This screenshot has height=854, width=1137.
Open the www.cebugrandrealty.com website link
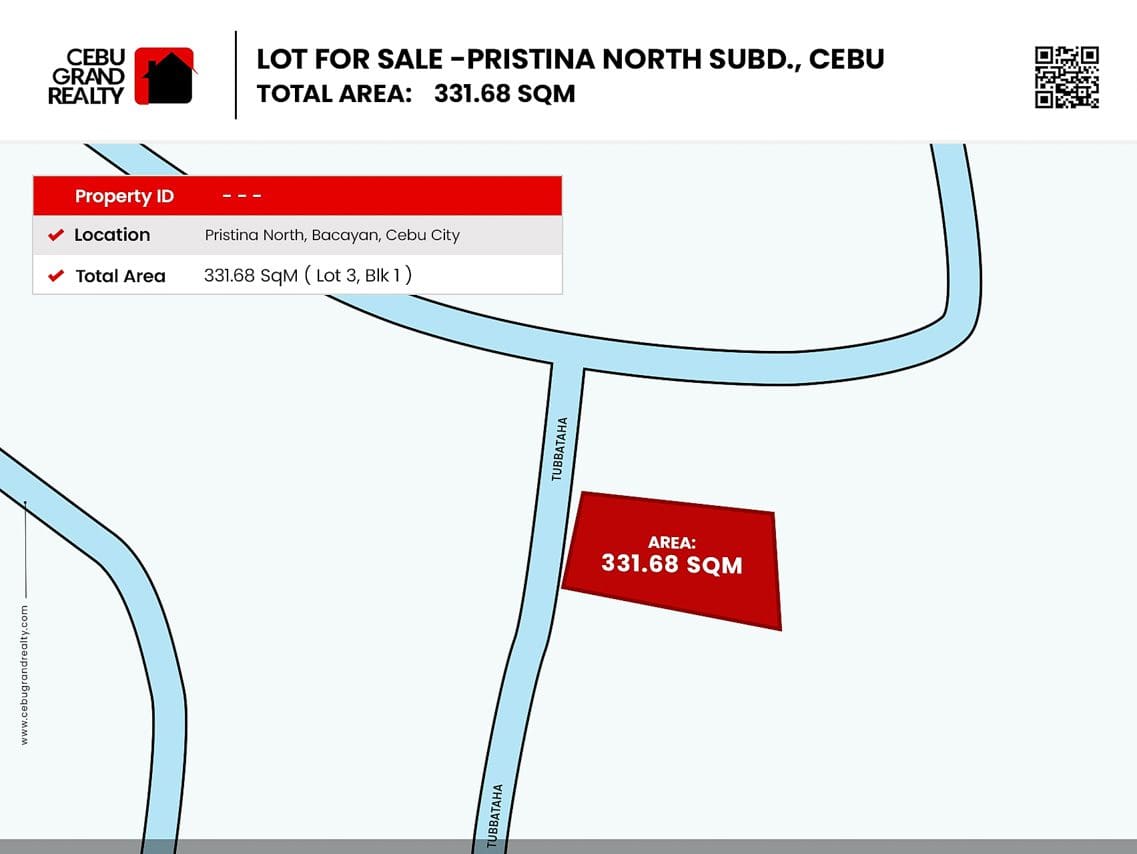pyautogui.click(x=24, y=674)
